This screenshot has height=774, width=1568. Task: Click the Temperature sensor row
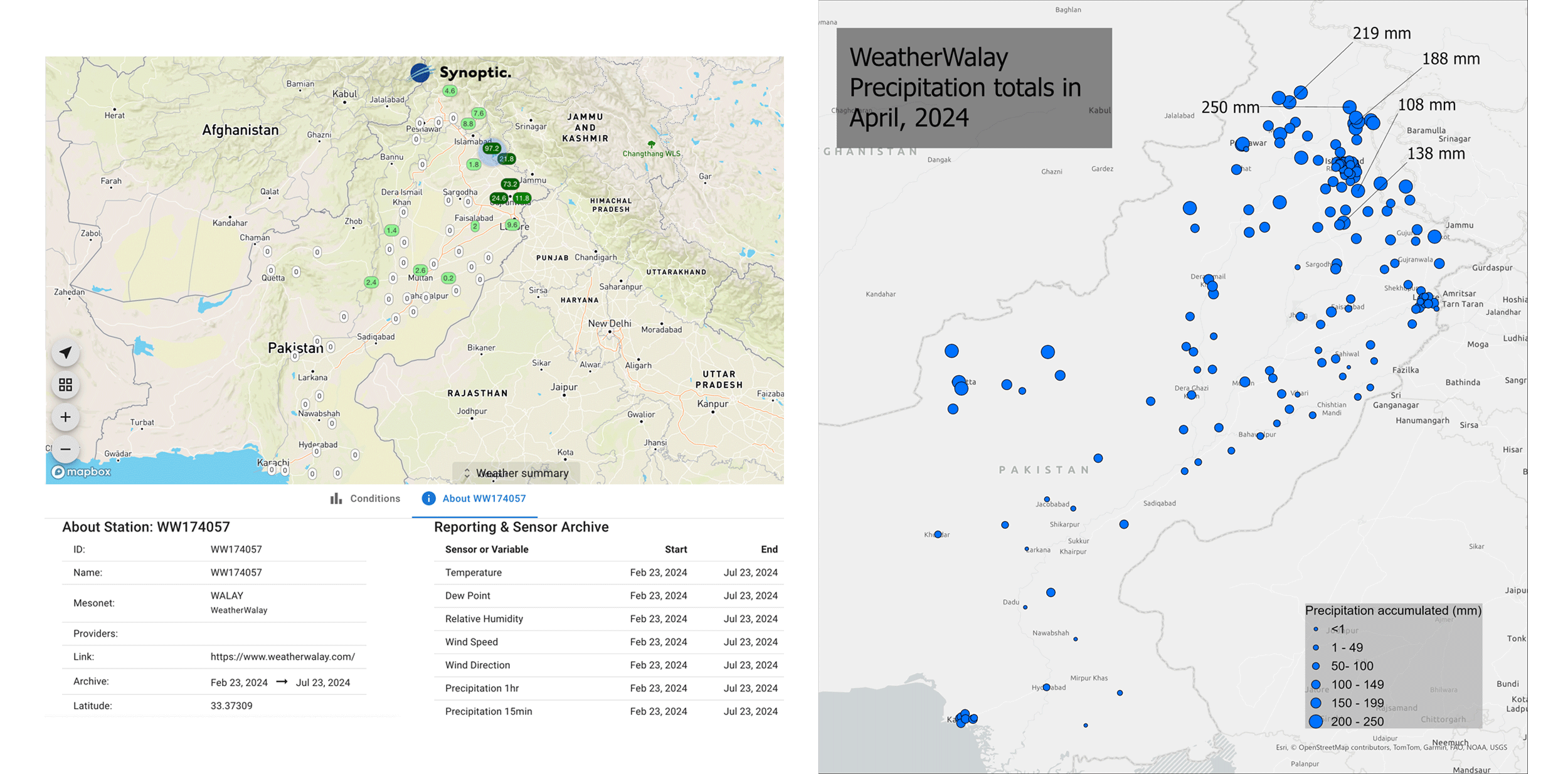[x=608, y=573]
